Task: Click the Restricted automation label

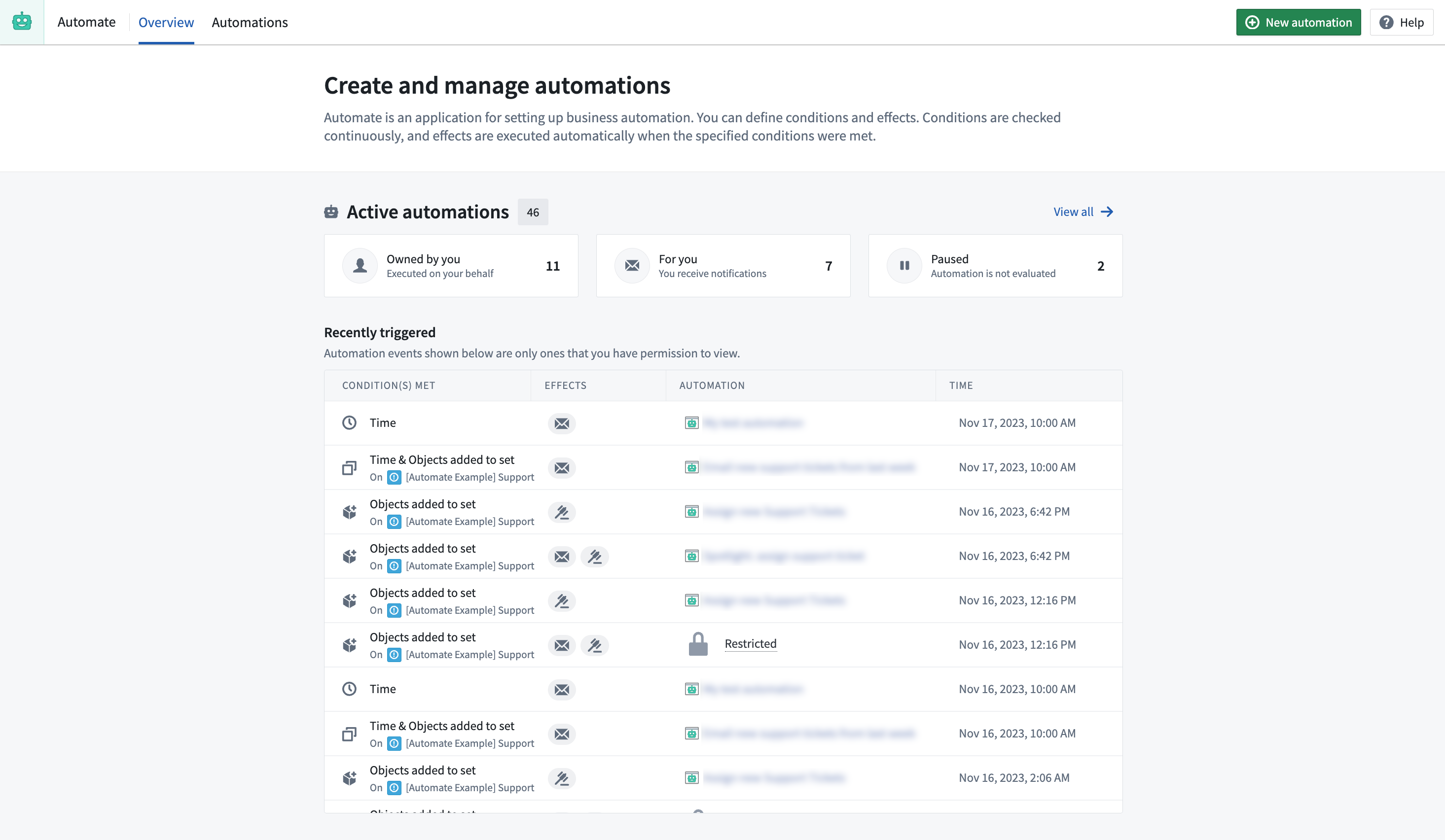Action: (x=751, y=643)
